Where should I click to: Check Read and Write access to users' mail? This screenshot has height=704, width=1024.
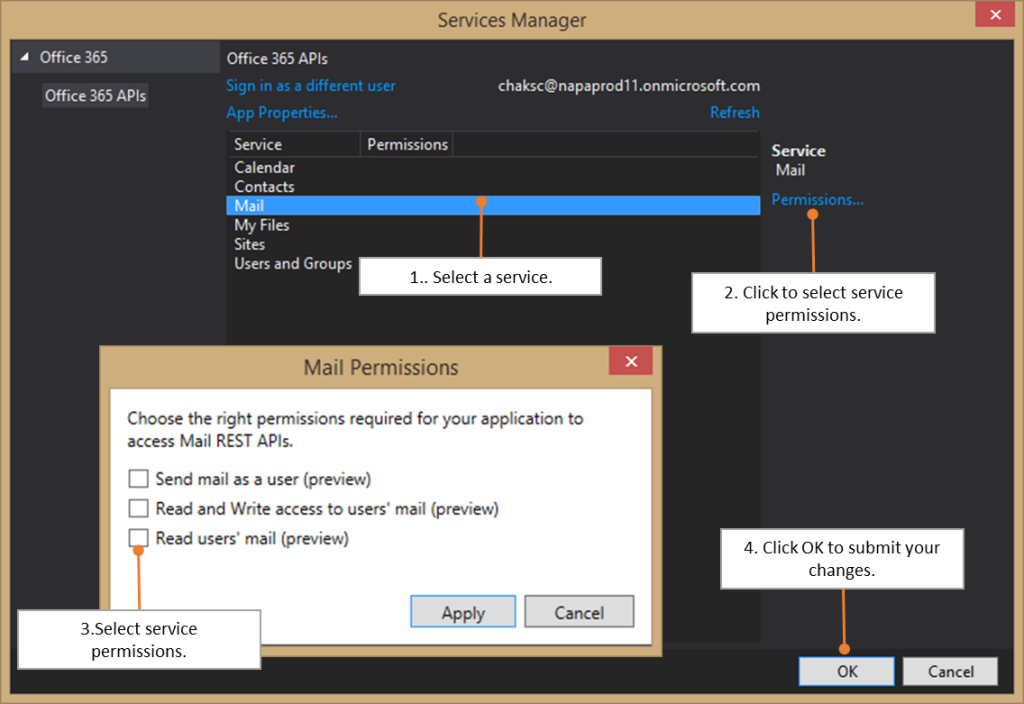139,509
